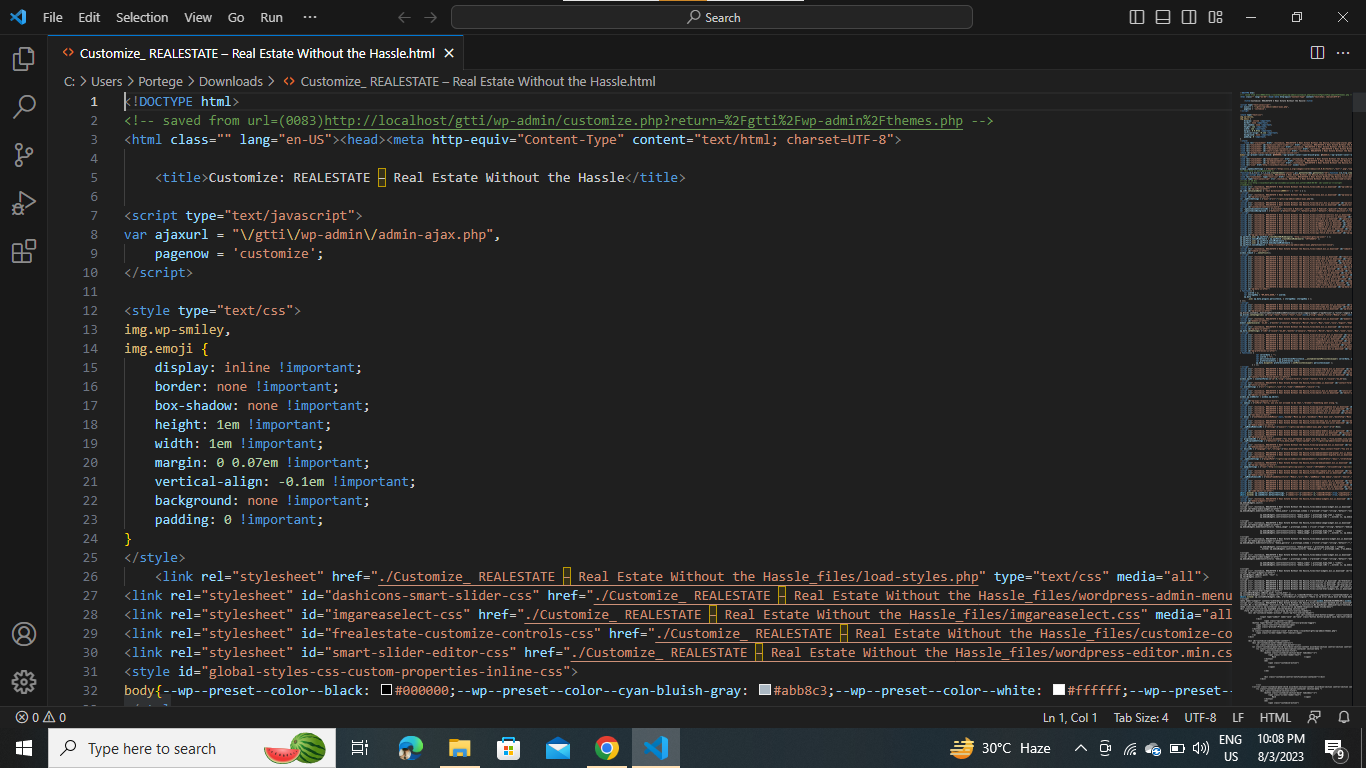Open the customize layout icon
The width and height of the screenshot is (1366, 768).
[x=1215, y=17]
